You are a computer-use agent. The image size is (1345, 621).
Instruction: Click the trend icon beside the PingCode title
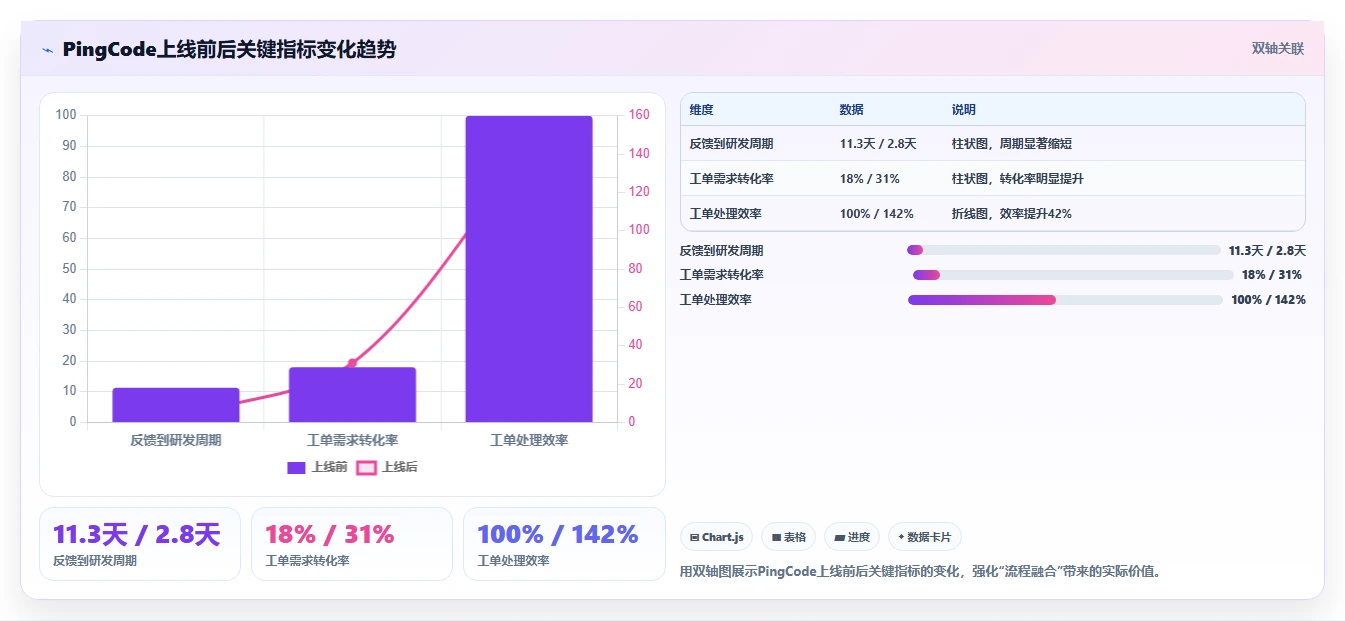pyautogui.click(x=47, y=50)
